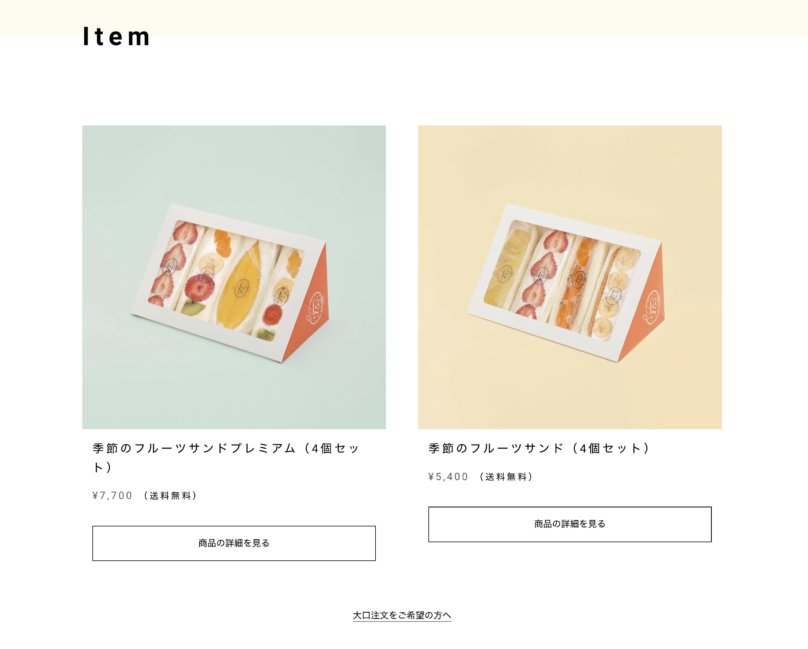Open the 大口注文をご希望の方へ link
This screenshot has height=649, width=808.
pos(402,615)
